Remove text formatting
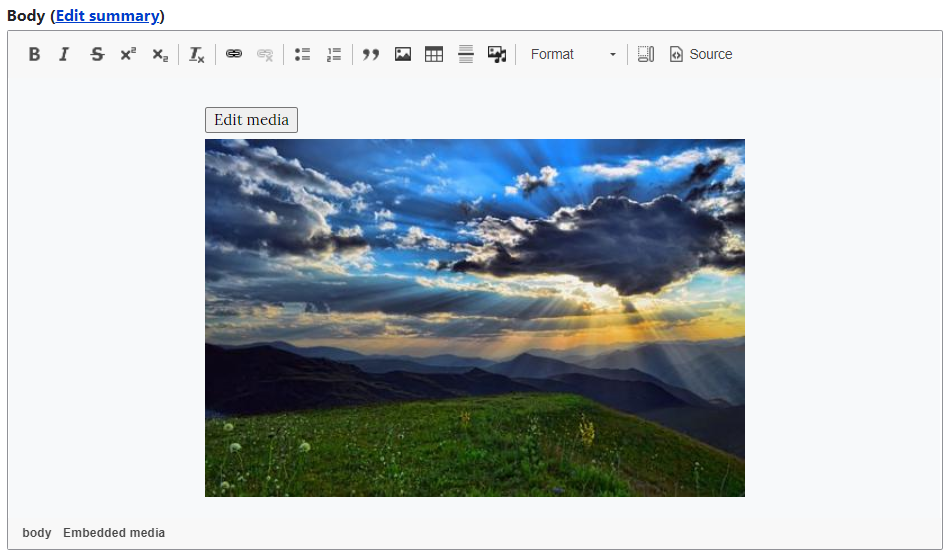The width and height of the screenshot is (948, 552). click(x=196, y=54)
